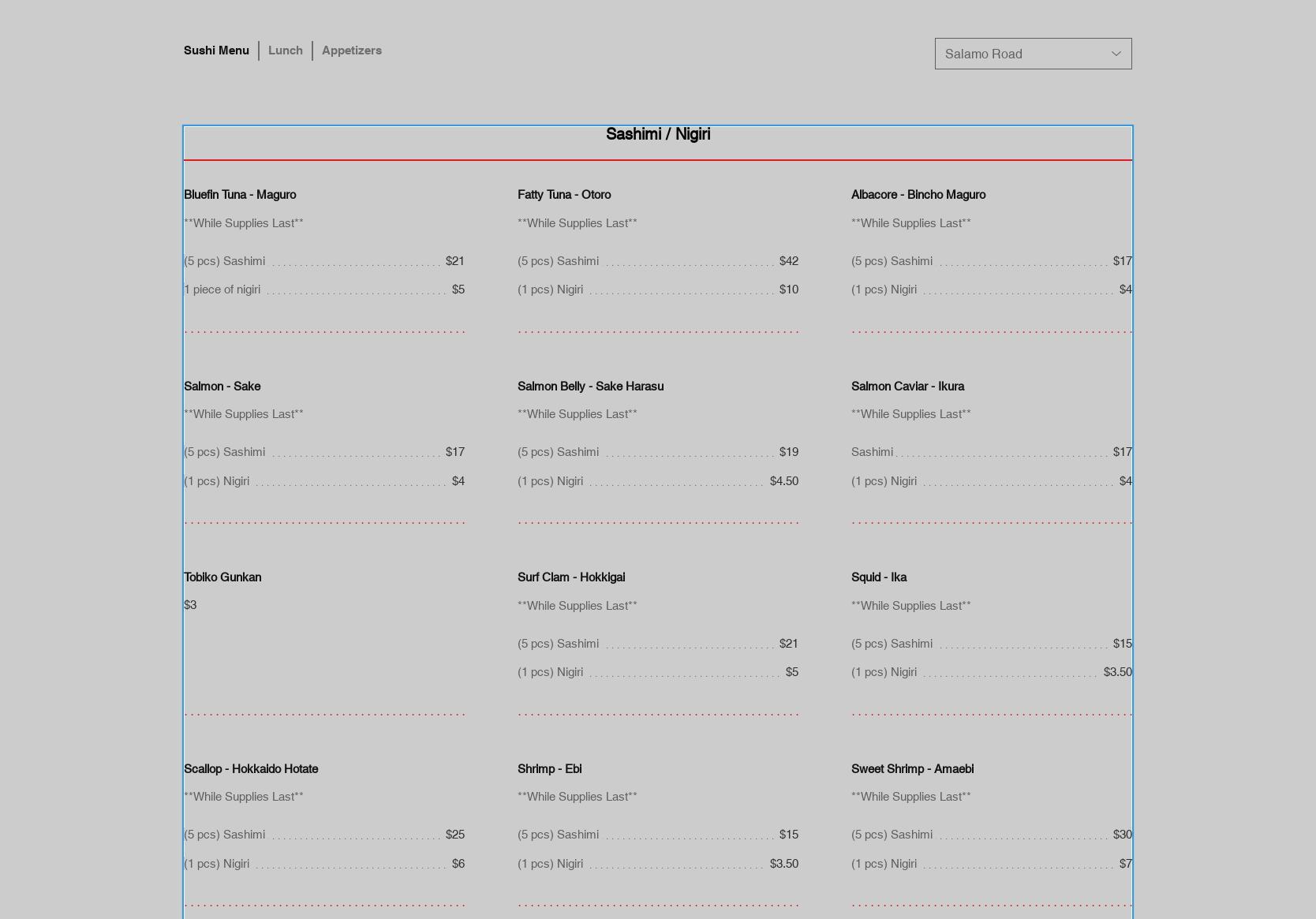The image size is (1316, 919).
Task: Click the $42 Fatty Tuna sashimi price
Action: pos(788,261)
